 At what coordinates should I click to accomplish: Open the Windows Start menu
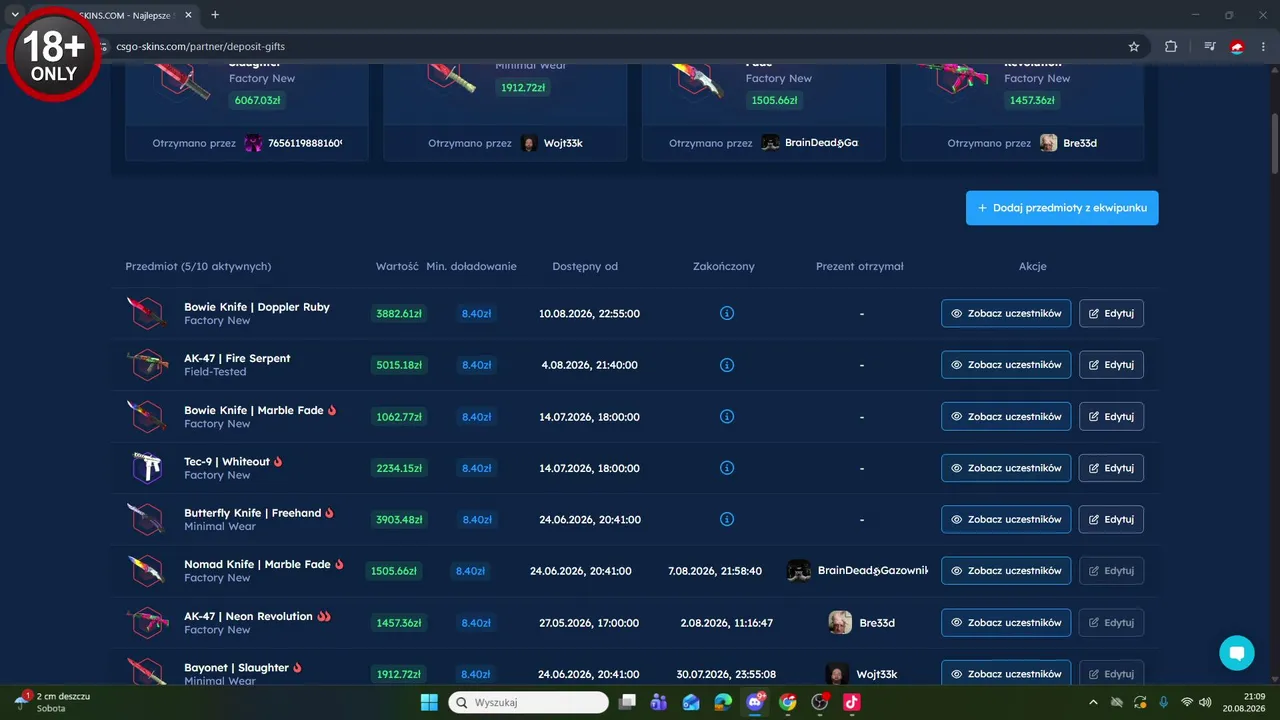(429, 702)
